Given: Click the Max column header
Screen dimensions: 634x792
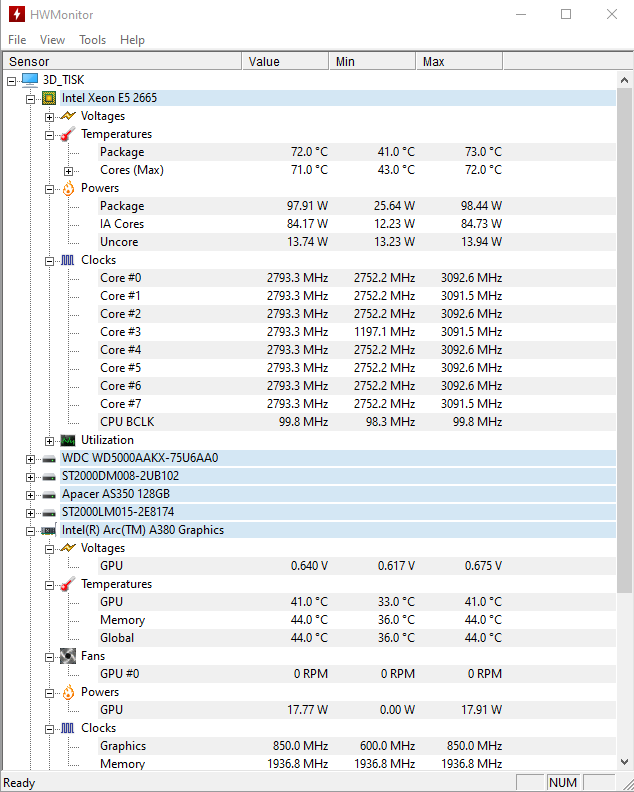Looking at the screenshot, I should (x=470, y=62).
